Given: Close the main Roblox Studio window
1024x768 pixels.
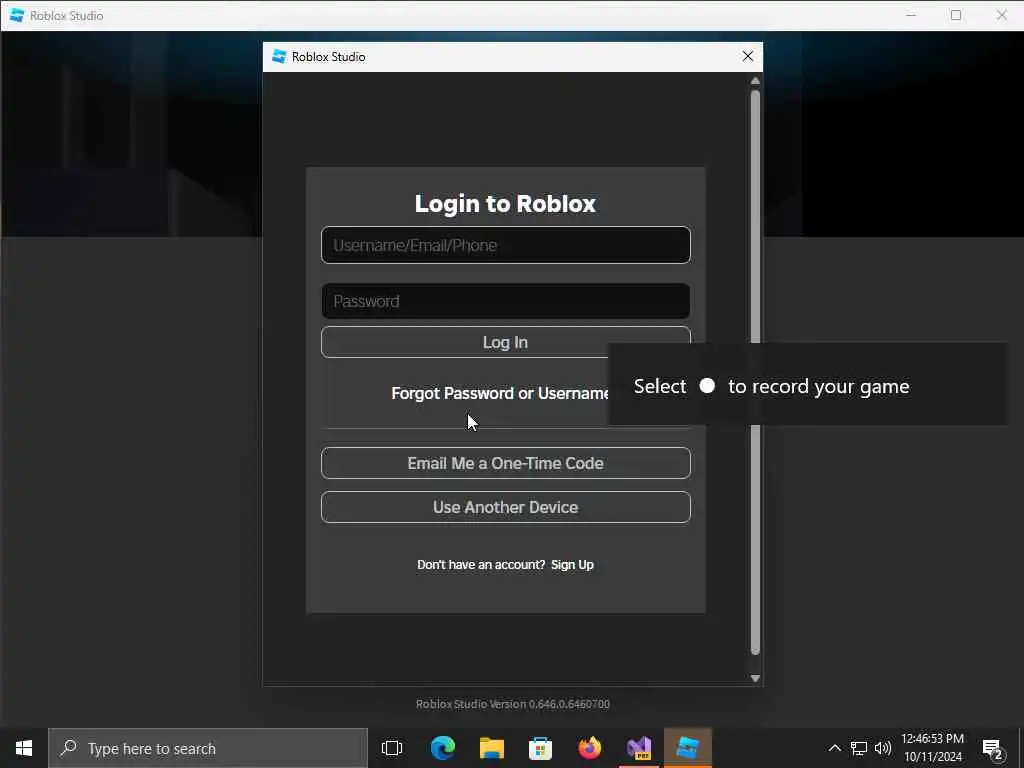Looking at the screenshot, I should click(1002, 15).
